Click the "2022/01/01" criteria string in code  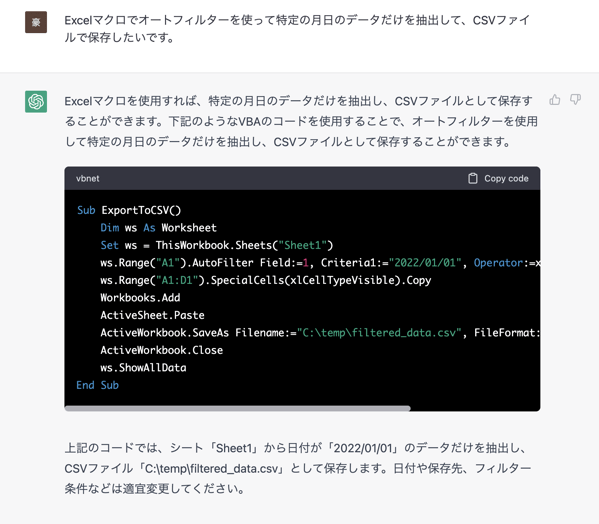pyautogui.click(x=425, y=263)
